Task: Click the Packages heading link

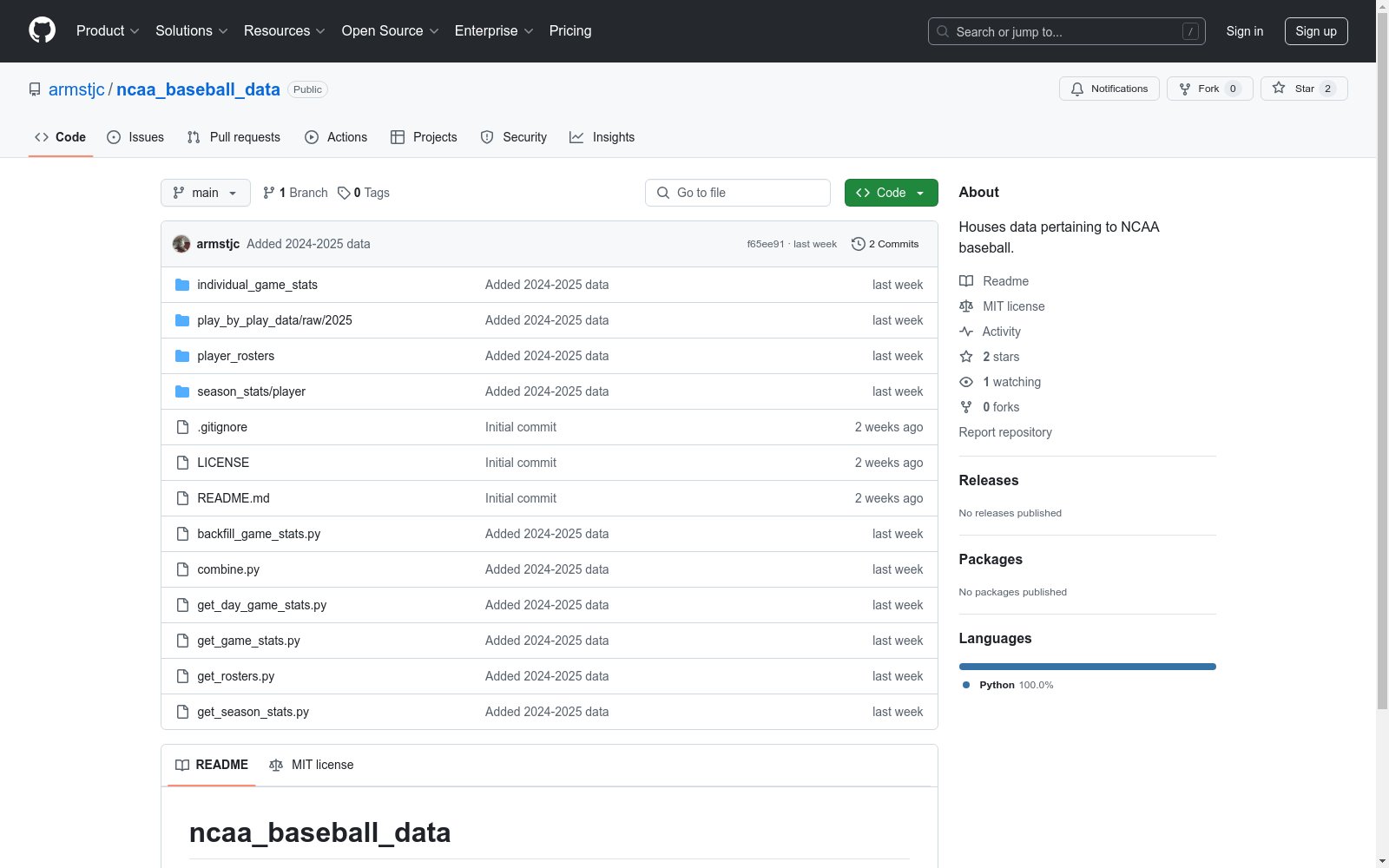Action: tap(991, 559)
